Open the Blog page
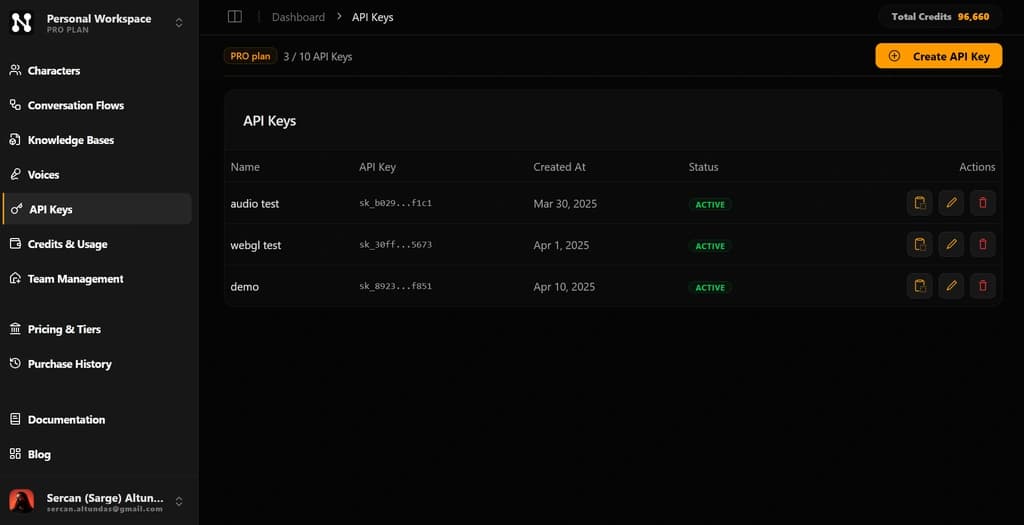 pyautogui.click(x=97, y=454)
